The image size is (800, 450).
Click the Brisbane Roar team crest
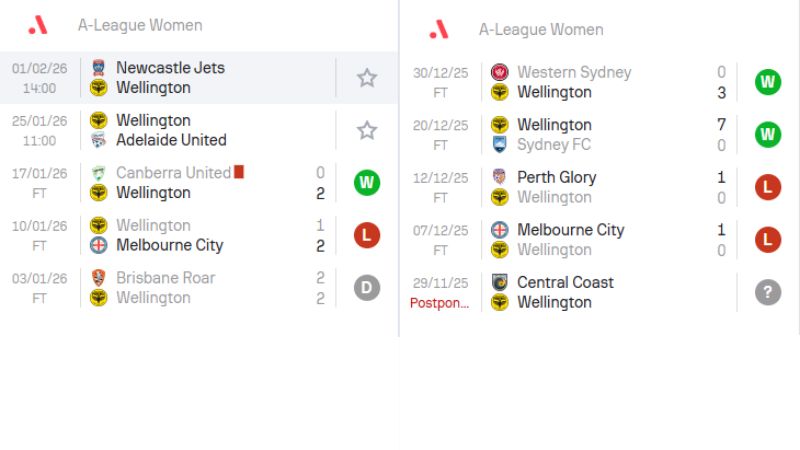pyautogui.click(x=99, y=278)
